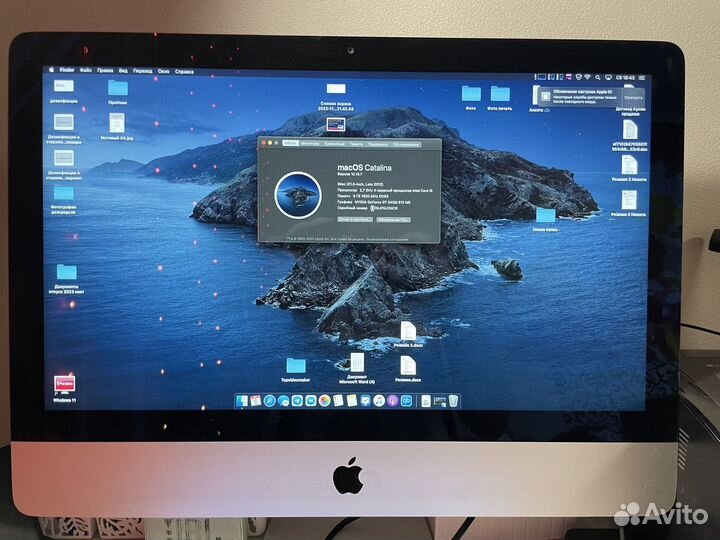Click the menu bar clock
The width and height of the screenshot is (720, 540).
(x=624, y=78)
